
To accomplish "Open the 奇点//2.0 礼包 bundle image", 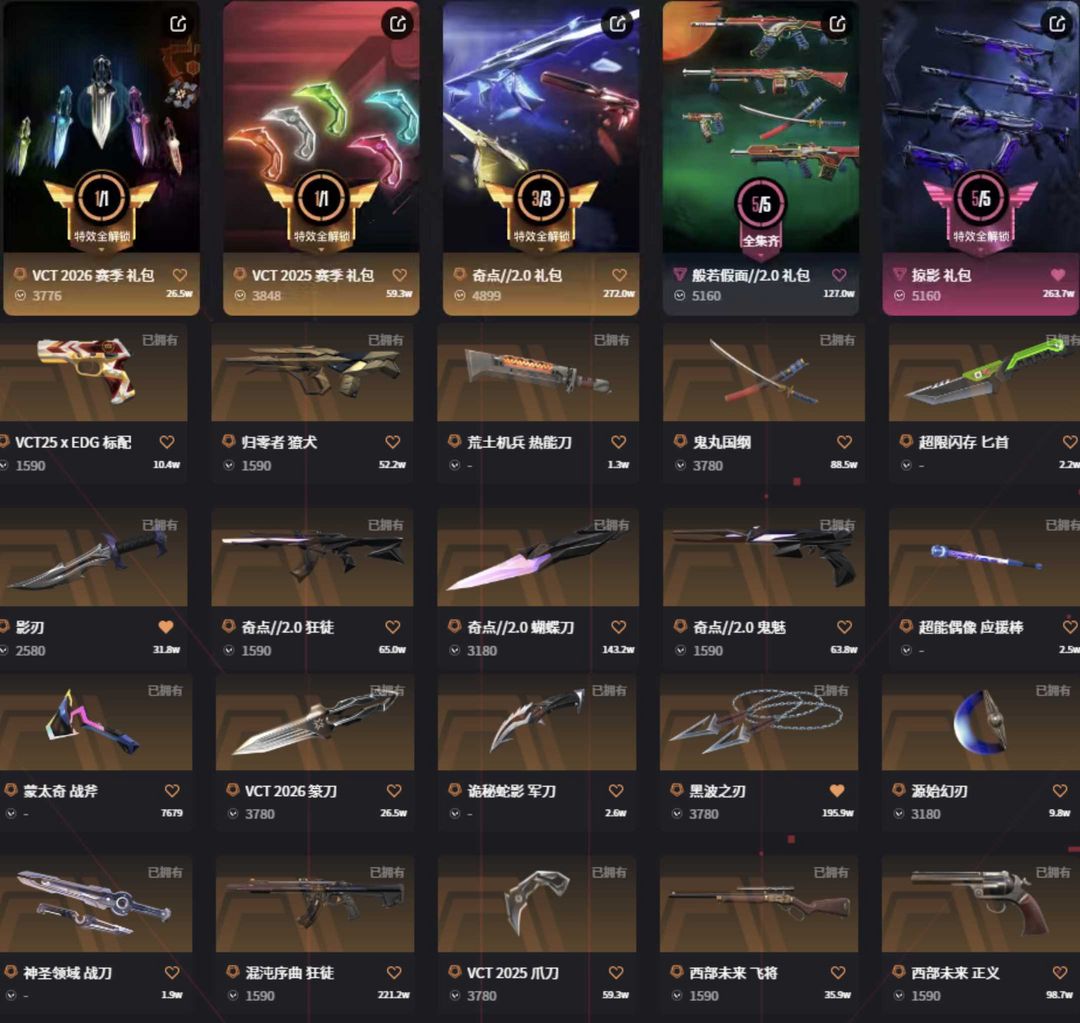I will coord(541,126).
